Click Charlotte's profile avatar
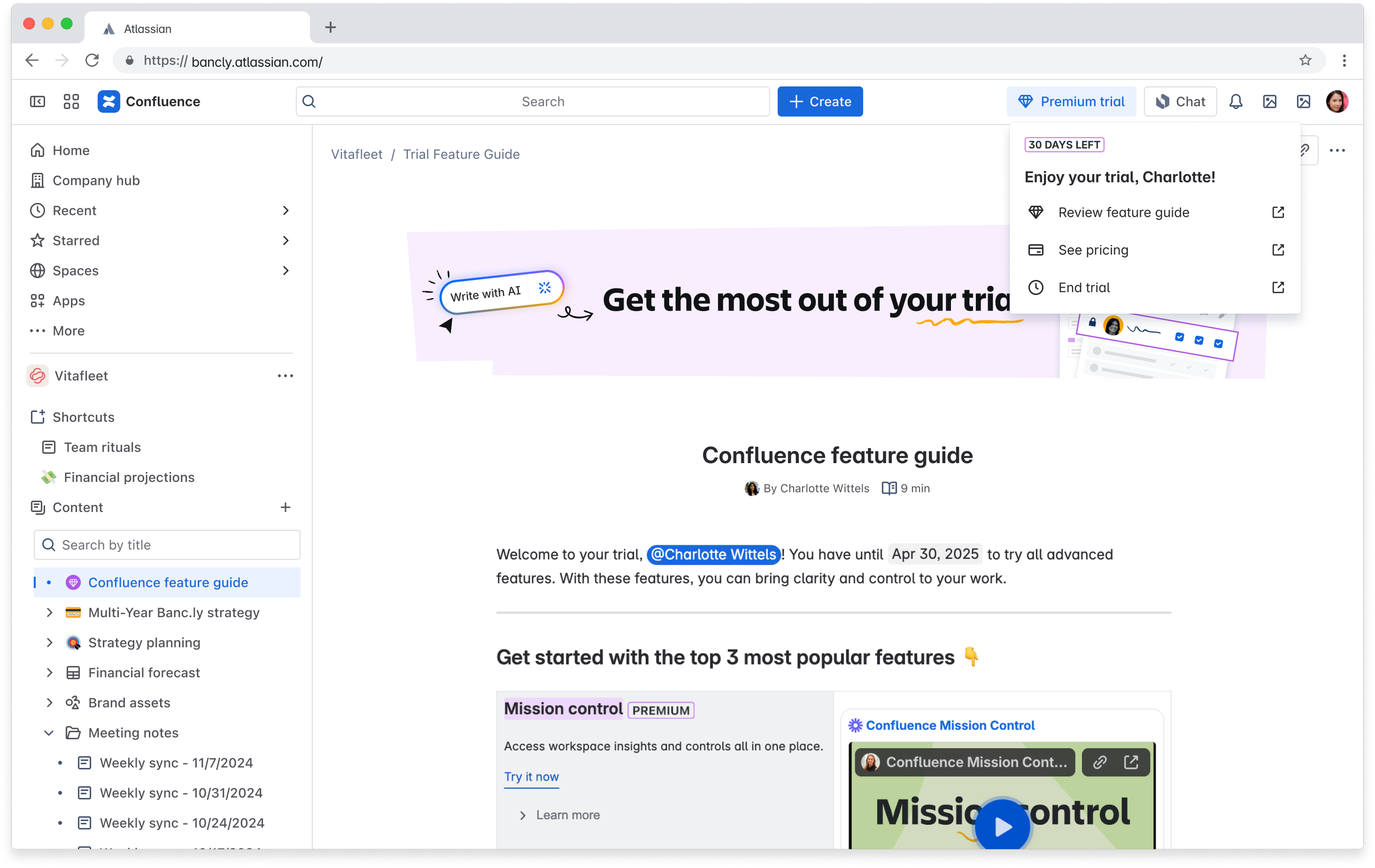Image resolution: width=1375 pixels, height=868 pixels. point(1336,102)
